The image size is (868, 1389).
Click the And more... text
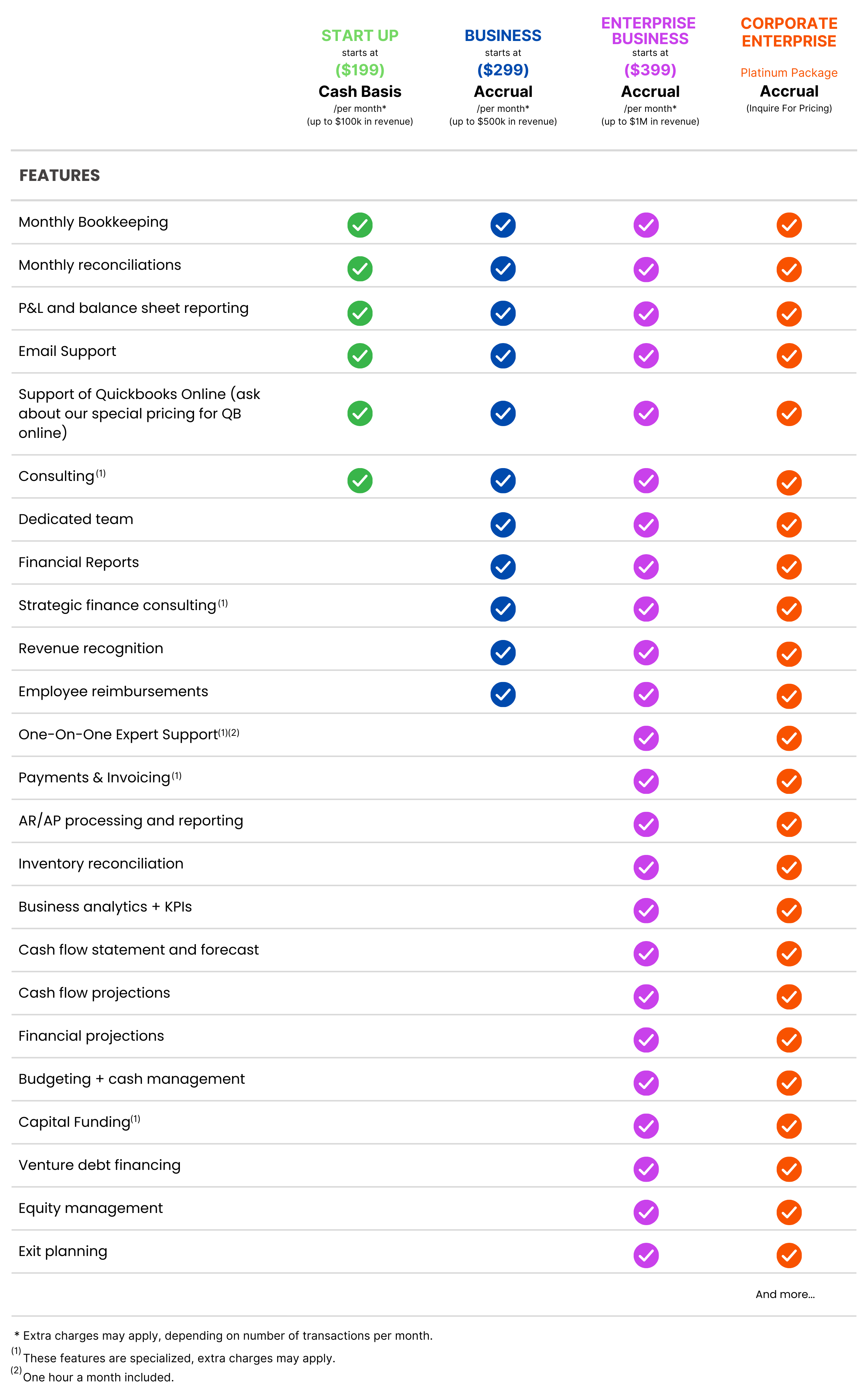785,1294
